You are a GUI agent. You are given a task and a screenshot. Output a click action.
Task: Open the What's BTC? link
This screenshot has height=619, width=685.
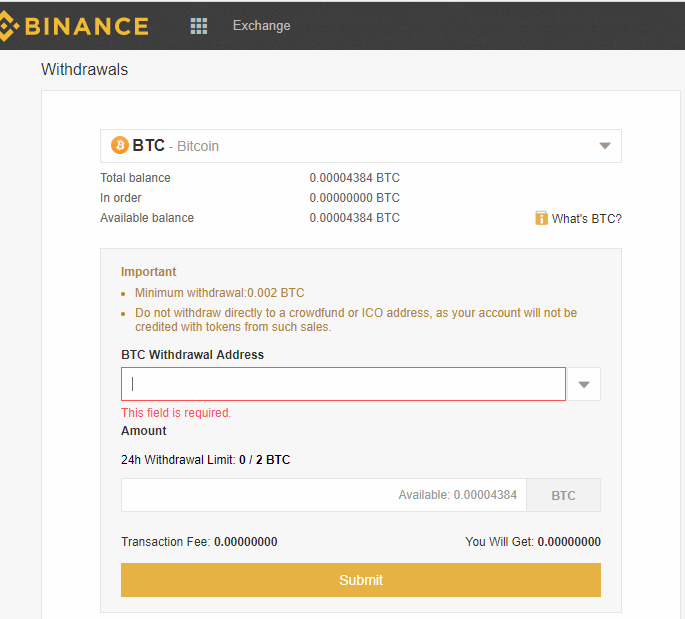click(x=586, y=218)
